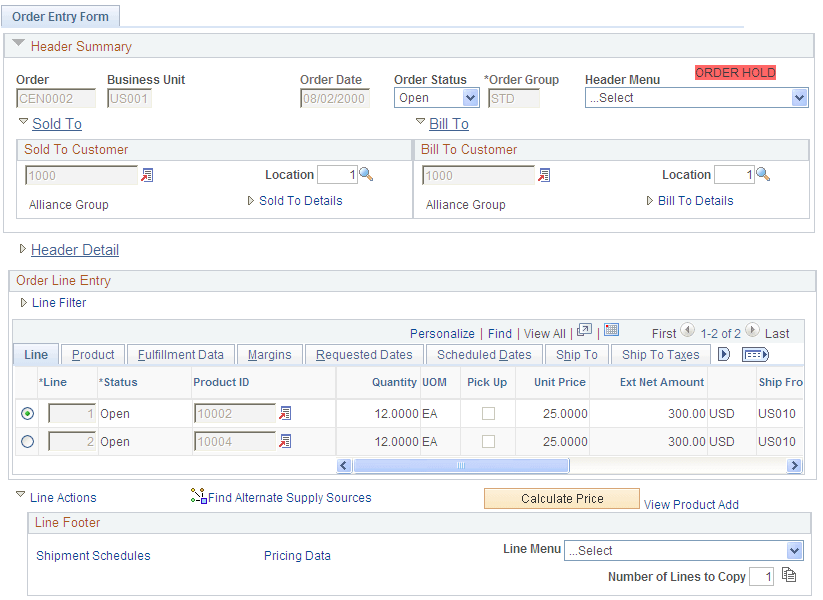Check Pick Up box for product 10002

click(x=488, y=414)
